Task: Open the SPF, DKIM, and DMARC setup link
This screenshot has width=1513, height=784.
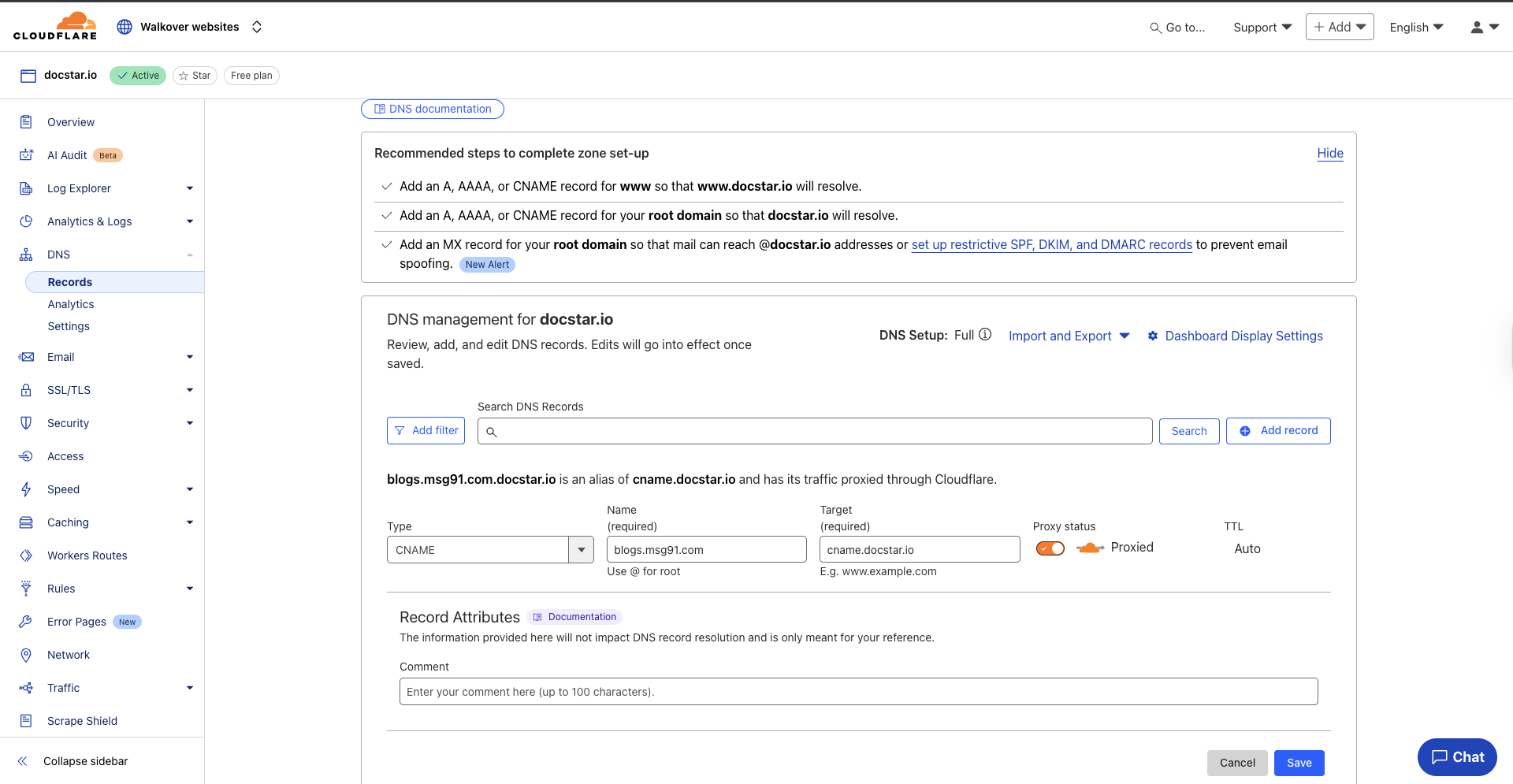Action: [1051, 244]
